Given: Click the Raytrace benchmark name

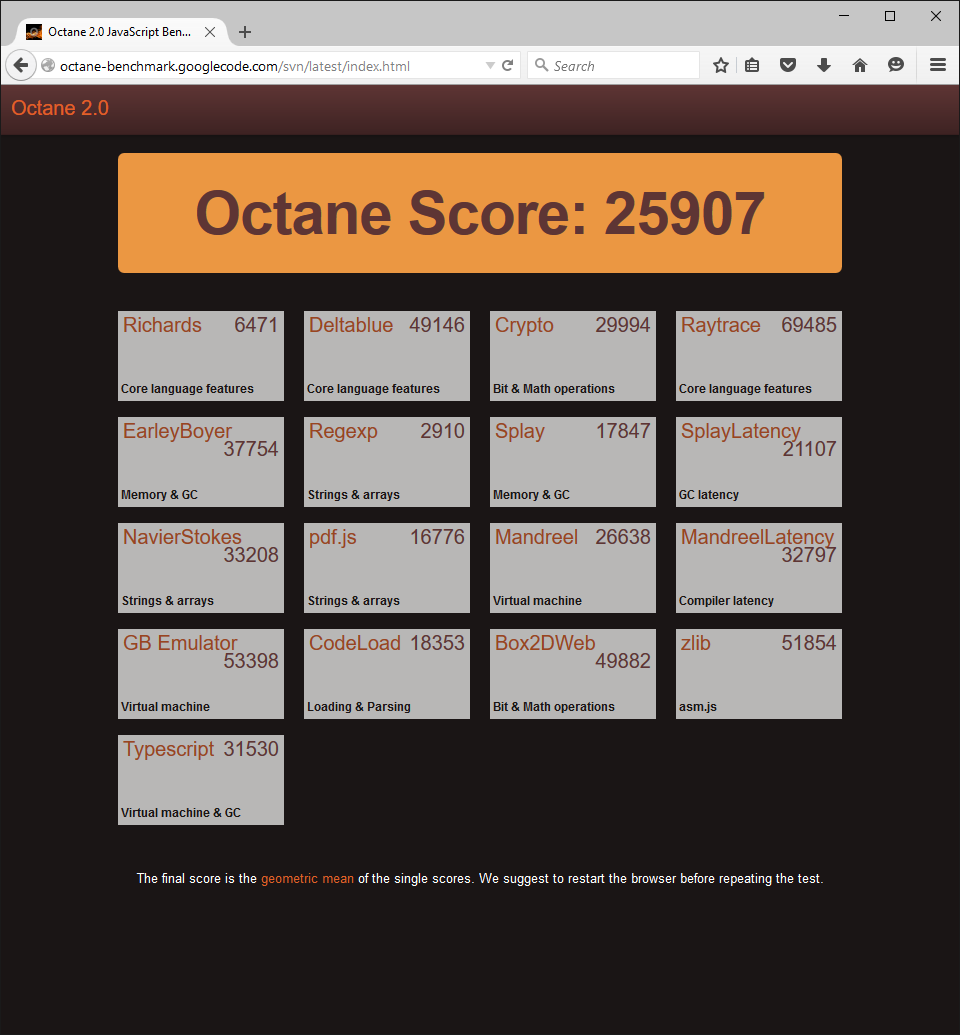Looking at the screenshot, I should (720, 325).
